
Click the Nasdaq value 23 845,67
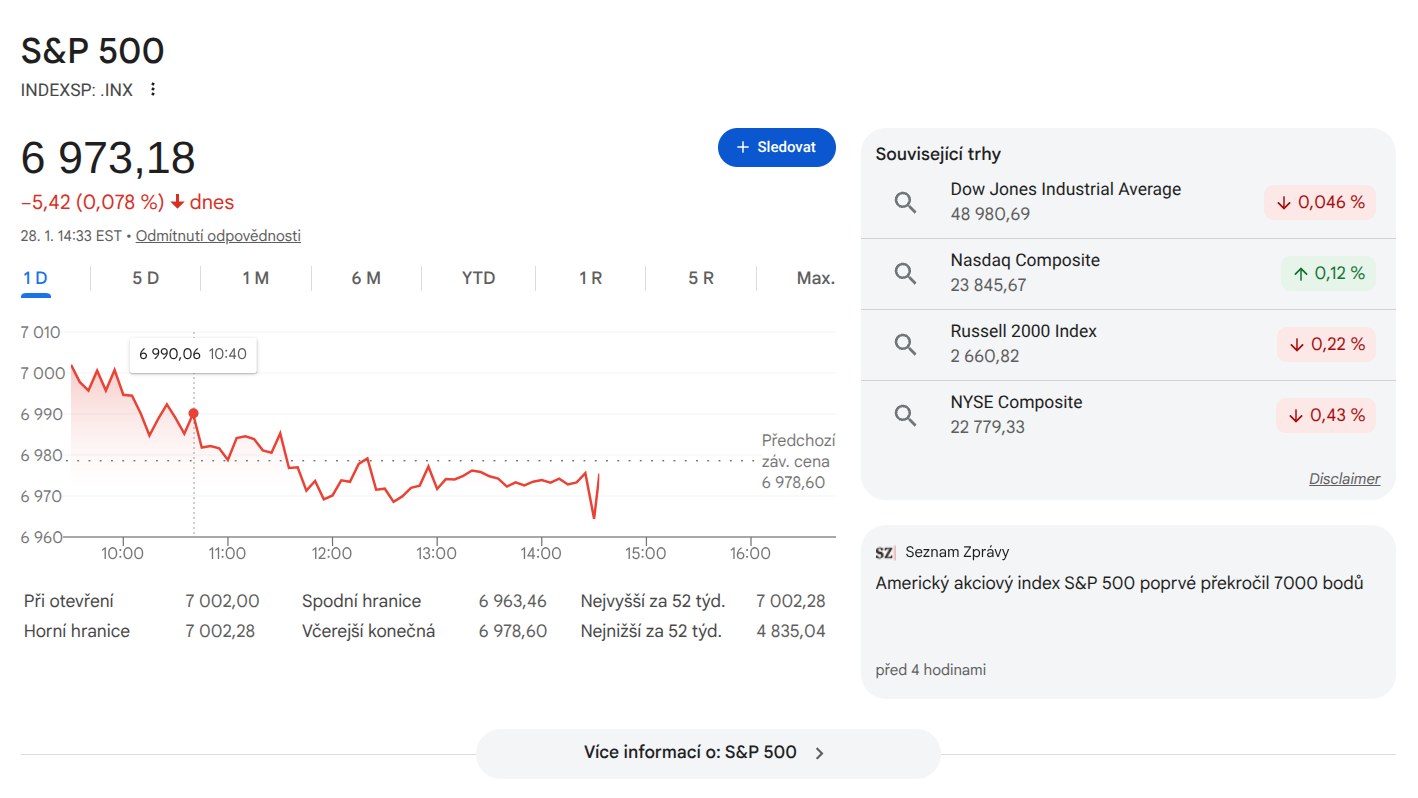(990, 285)
